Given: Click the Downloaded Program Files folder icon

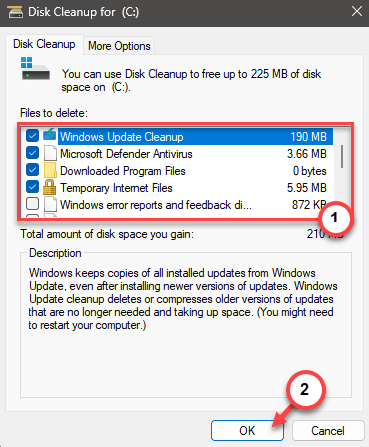Looking at the screenshot, I should click(50, 170).
